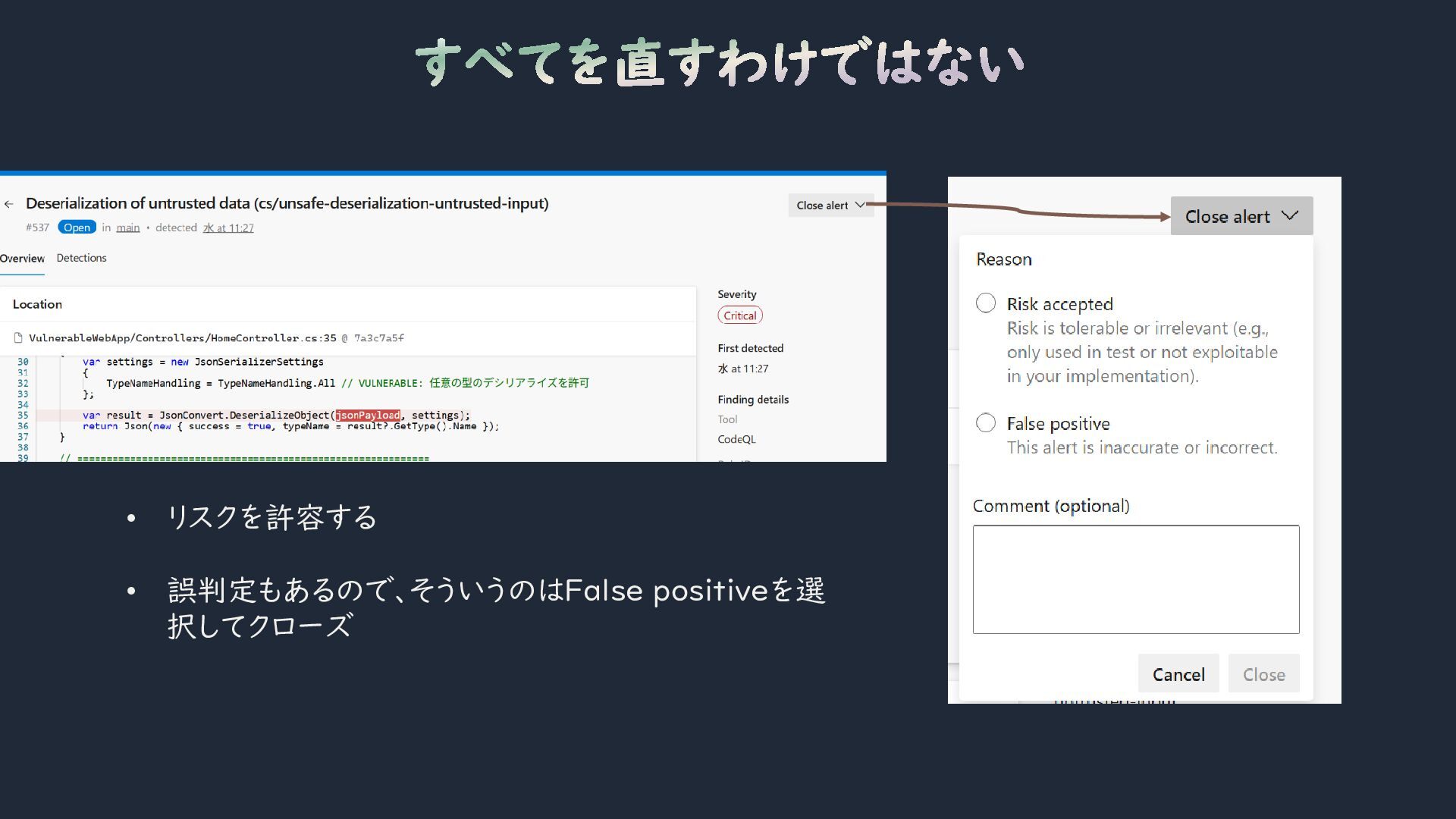Click the Open status badge

(x=77, y=227)
